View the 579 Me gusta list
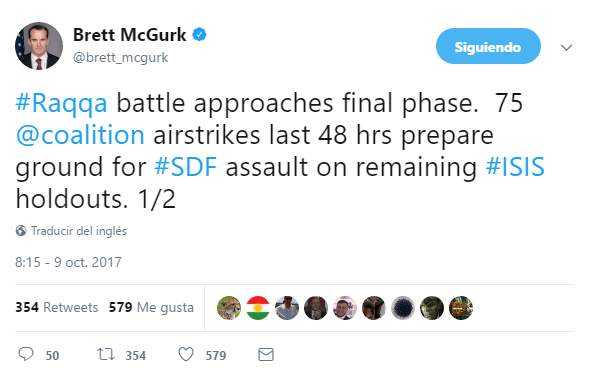 [151, 307]
